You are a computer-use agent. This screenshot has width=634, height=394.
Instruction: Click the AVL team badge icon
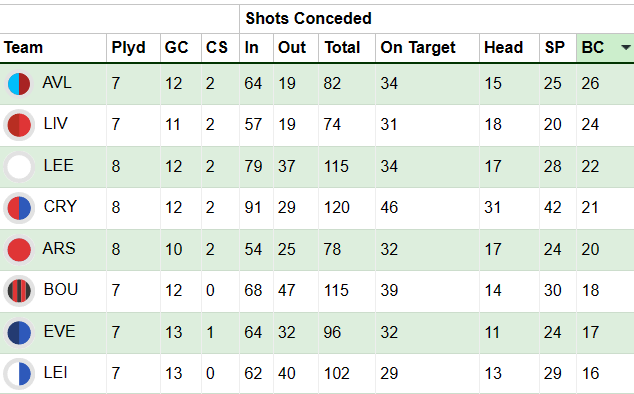tap(19, 84)
